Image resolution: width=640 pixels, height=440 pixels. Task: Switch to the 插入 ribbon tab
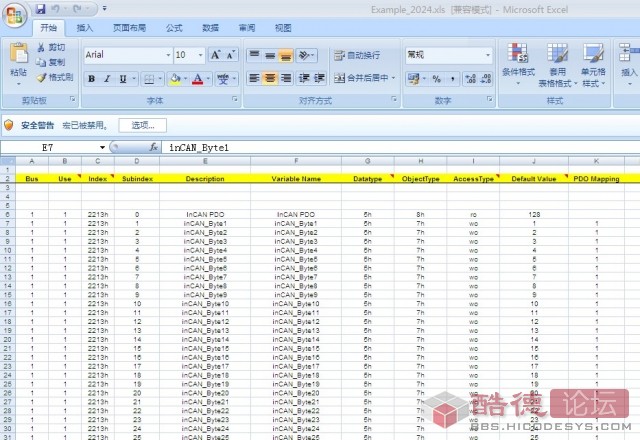coord(85,28)
